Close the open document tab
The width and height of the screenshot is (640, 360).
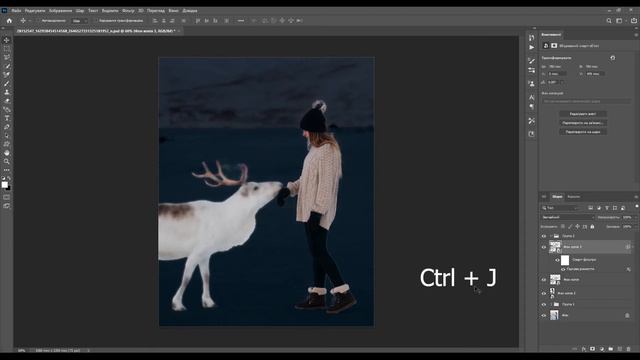click(179, 31)
